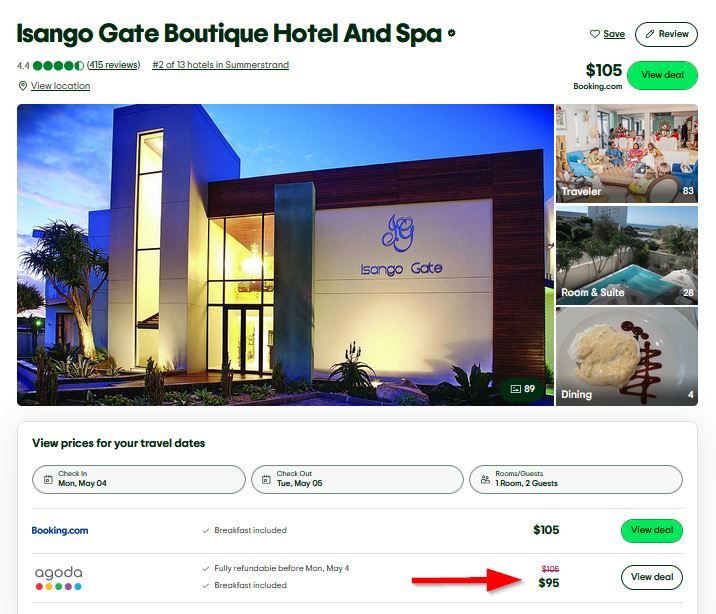This screenshot has width=716, height=614.
Task: Open the 415 reviews link
Action: 114,65
